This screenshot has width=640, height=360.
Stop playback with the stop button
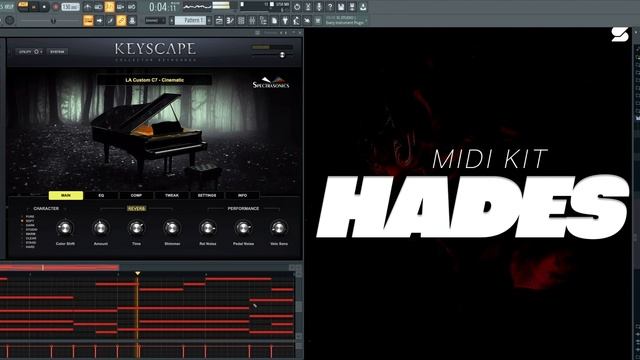pos(44,7)
